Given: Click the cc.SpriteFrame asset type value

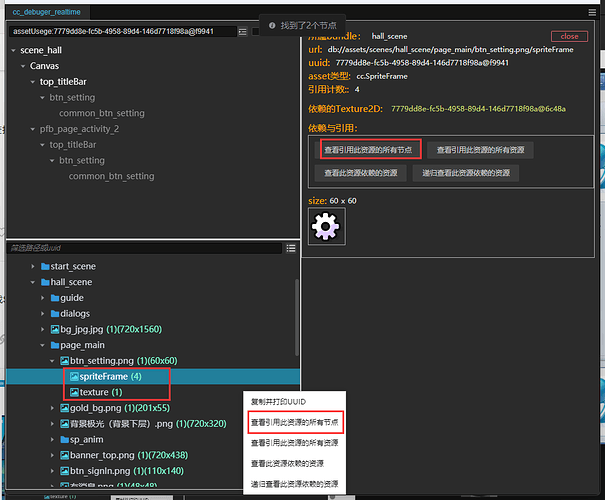Looking at the screenshot, I should pos(382,76).
